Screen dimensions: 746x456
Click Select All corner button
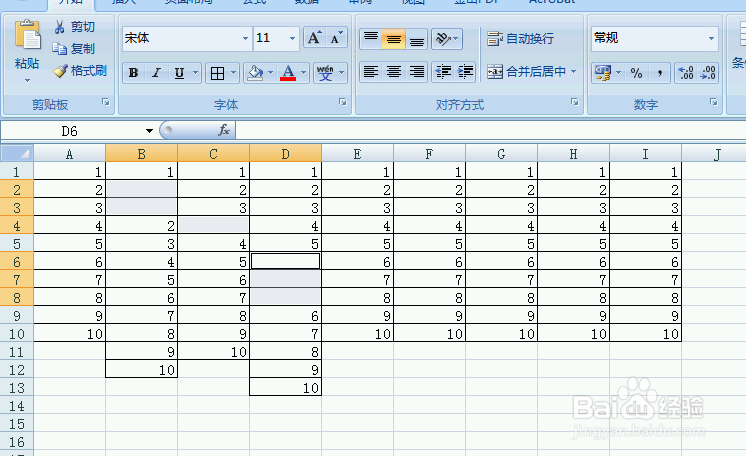tap(17, 154)
